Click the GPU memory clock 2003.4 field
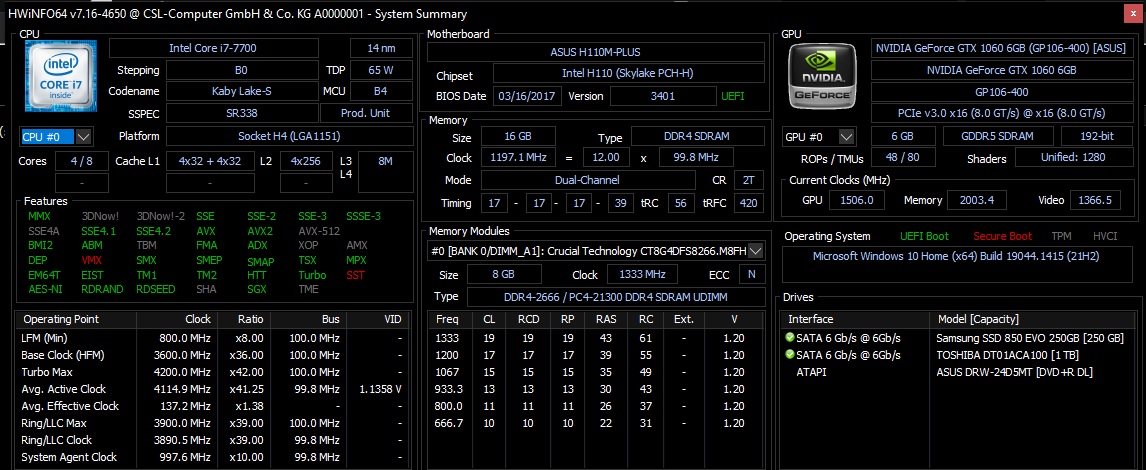1146x470 pixels. click(976, 200)
